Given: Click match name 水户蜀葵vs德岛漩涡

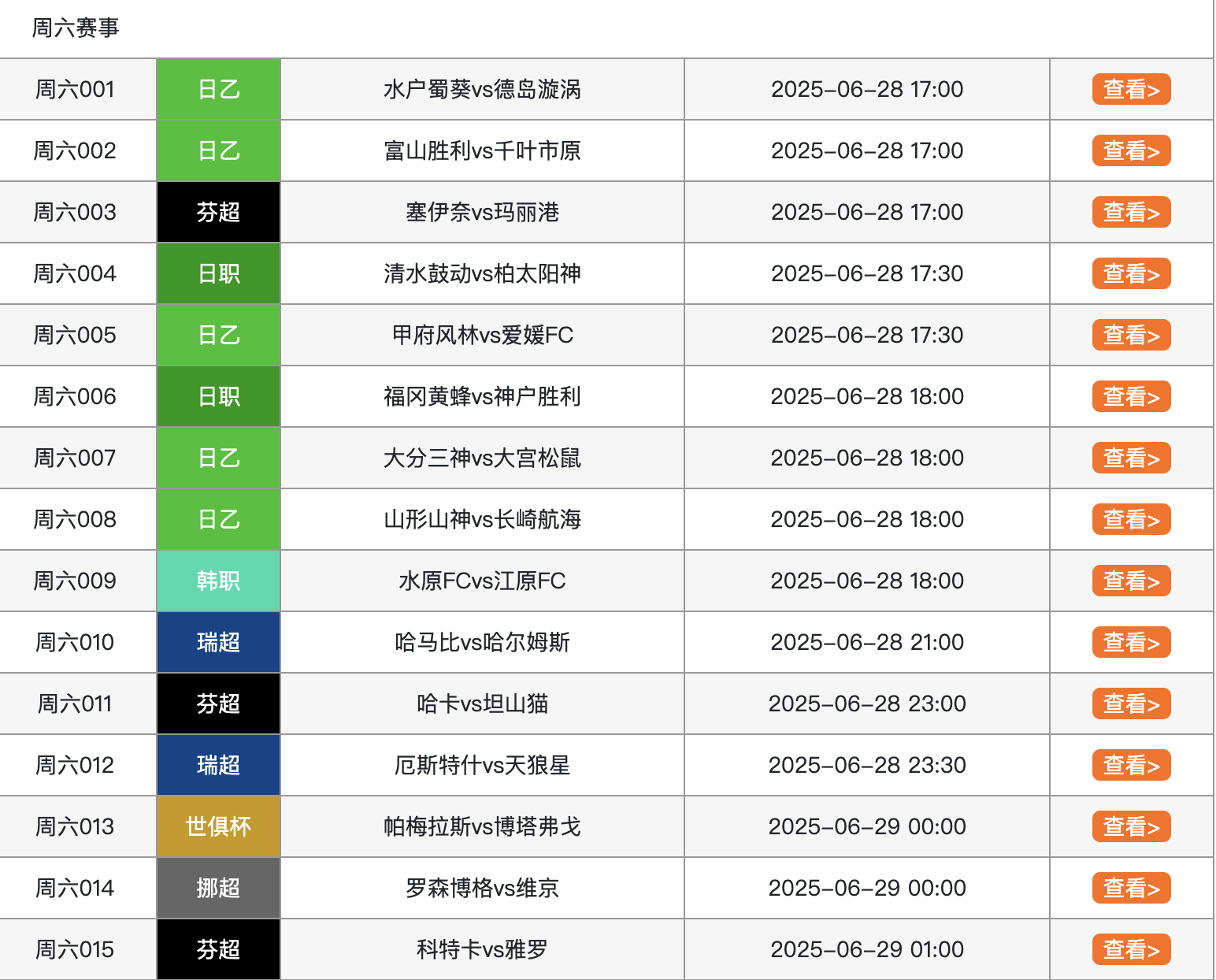Looking at the screenshot, I should (482, 89).
